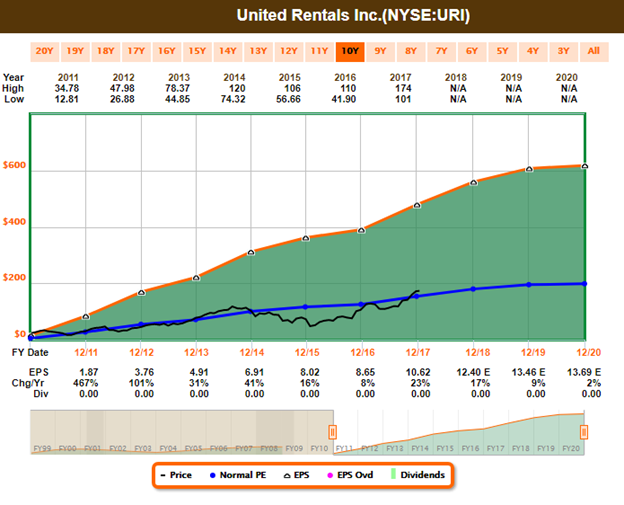
Task: Show All years of data
Action: [x=594, y=51]
